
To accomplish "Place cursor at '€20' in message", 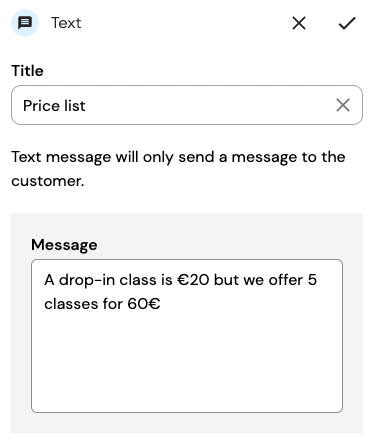I will tap(193, 280).
